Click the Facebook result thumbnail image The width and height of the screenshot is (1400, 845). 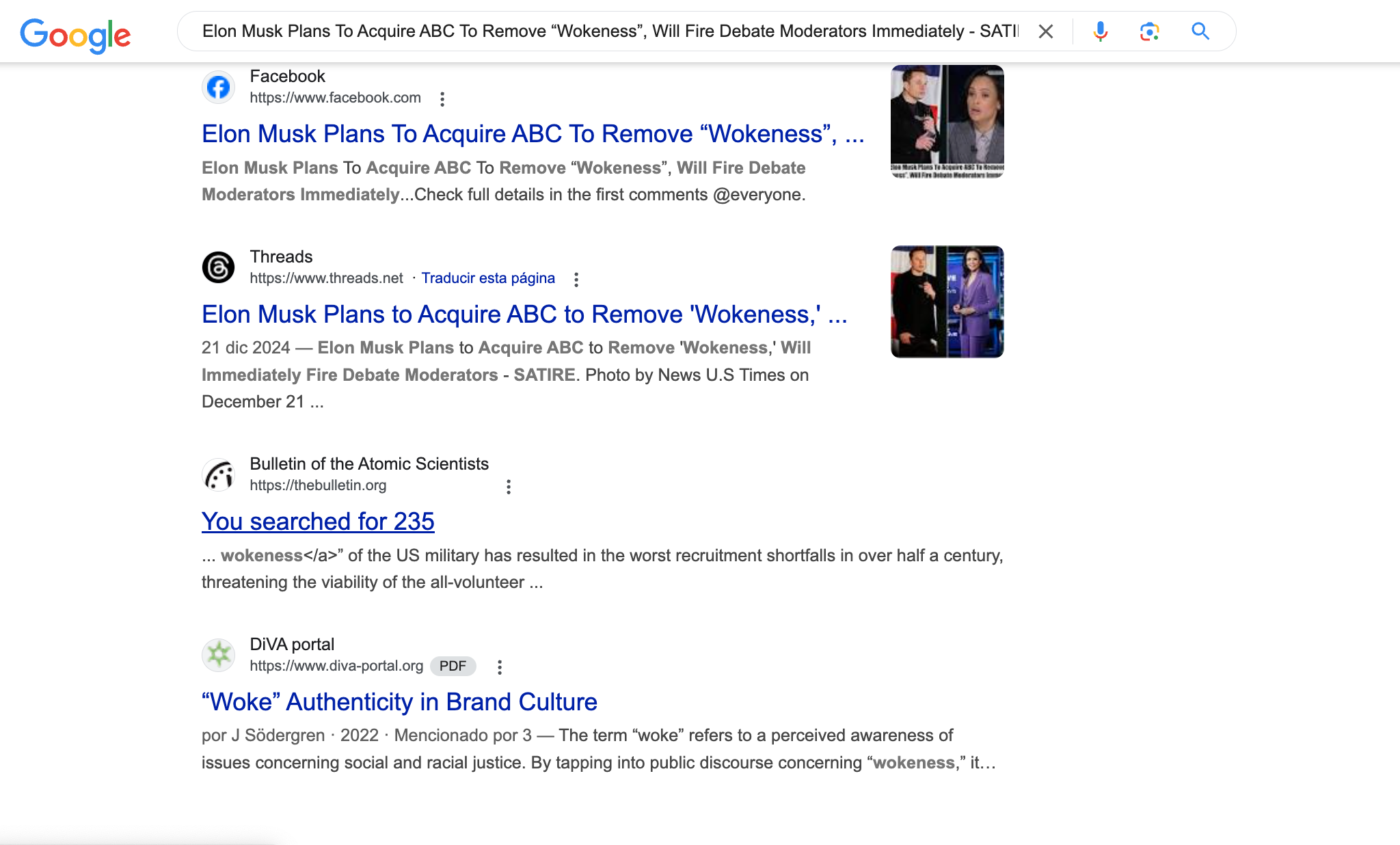click(x=947, y=121)
